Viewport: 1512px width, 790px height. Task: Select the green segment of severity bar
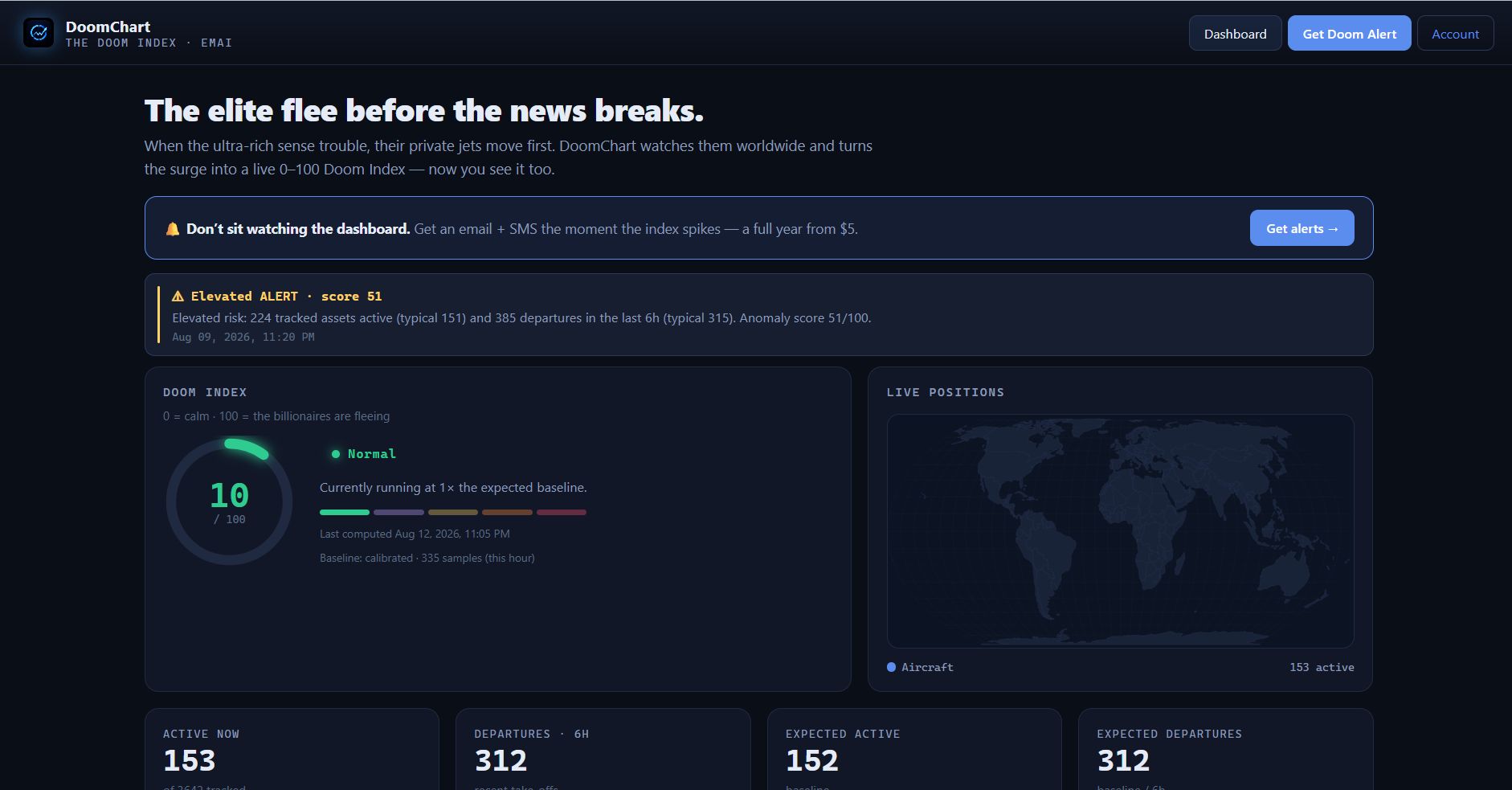[x=345, y=512]
